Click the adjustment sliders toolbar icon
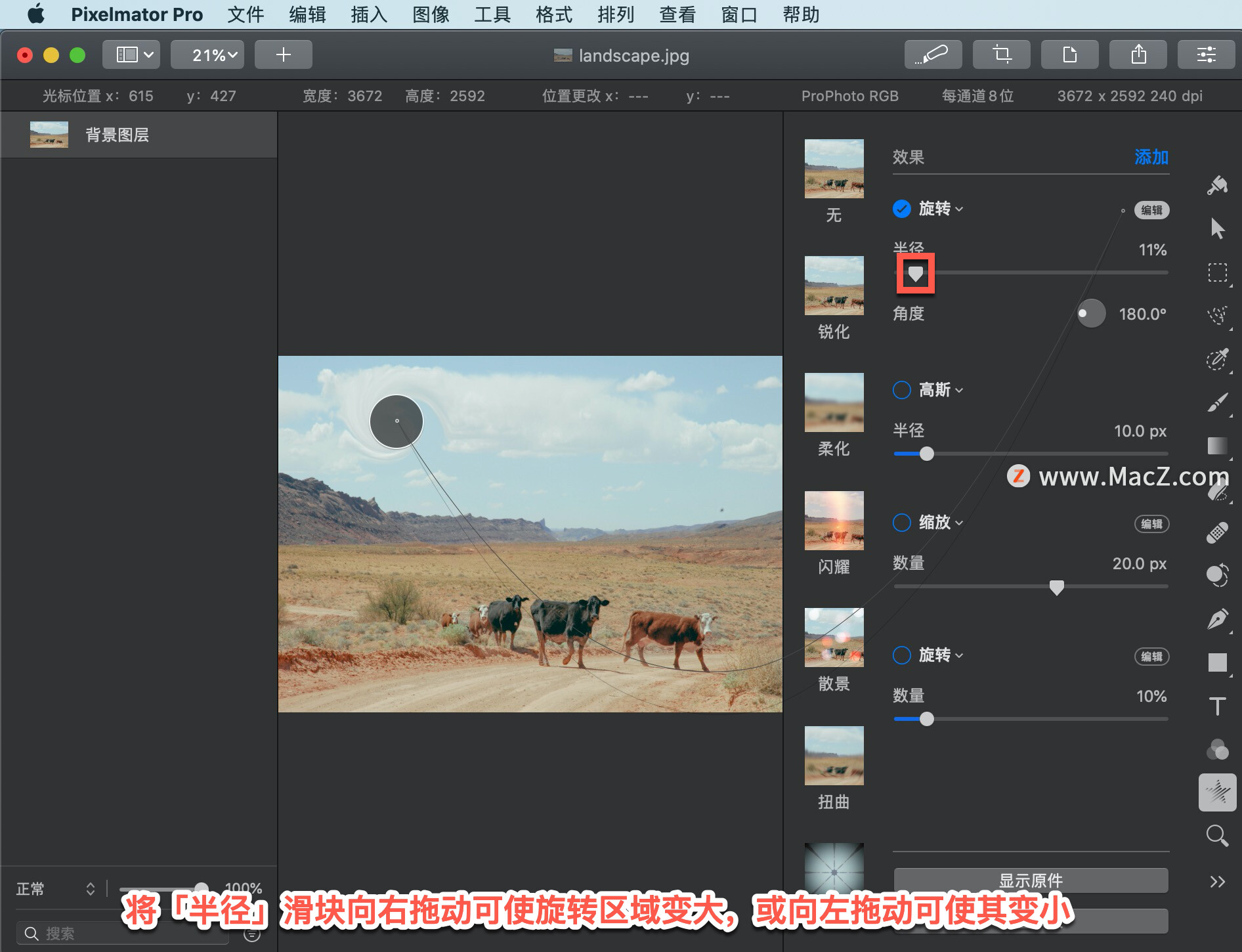 coord(1206,54)
